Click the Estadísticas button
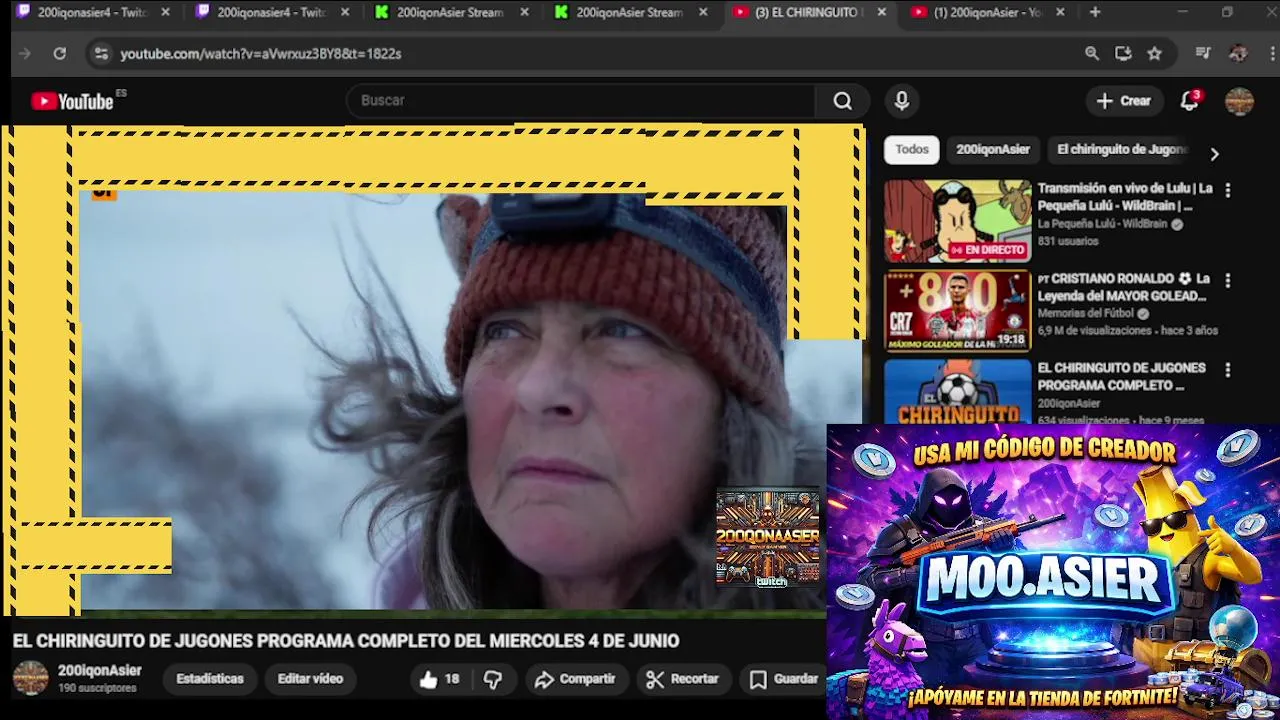The height and width of the screenshot is (720, 1280). coord(210,679)
